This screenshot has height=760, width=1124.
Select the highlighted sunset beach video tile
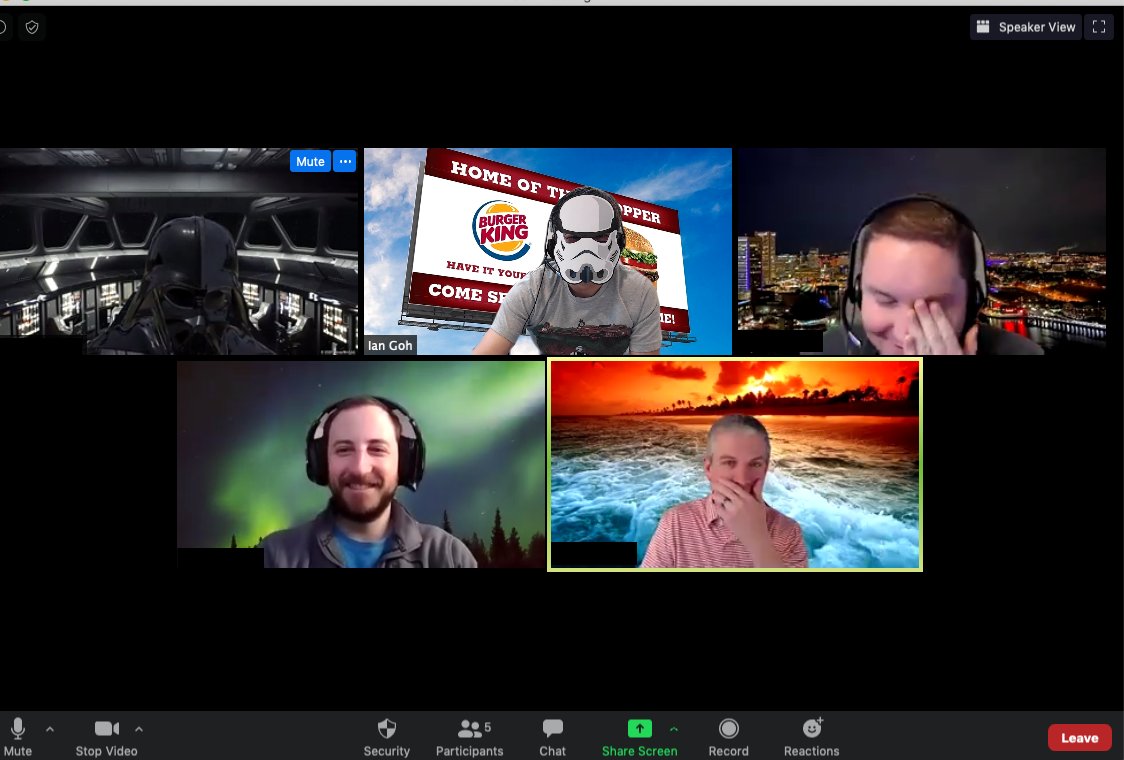(x=734, y=464)
